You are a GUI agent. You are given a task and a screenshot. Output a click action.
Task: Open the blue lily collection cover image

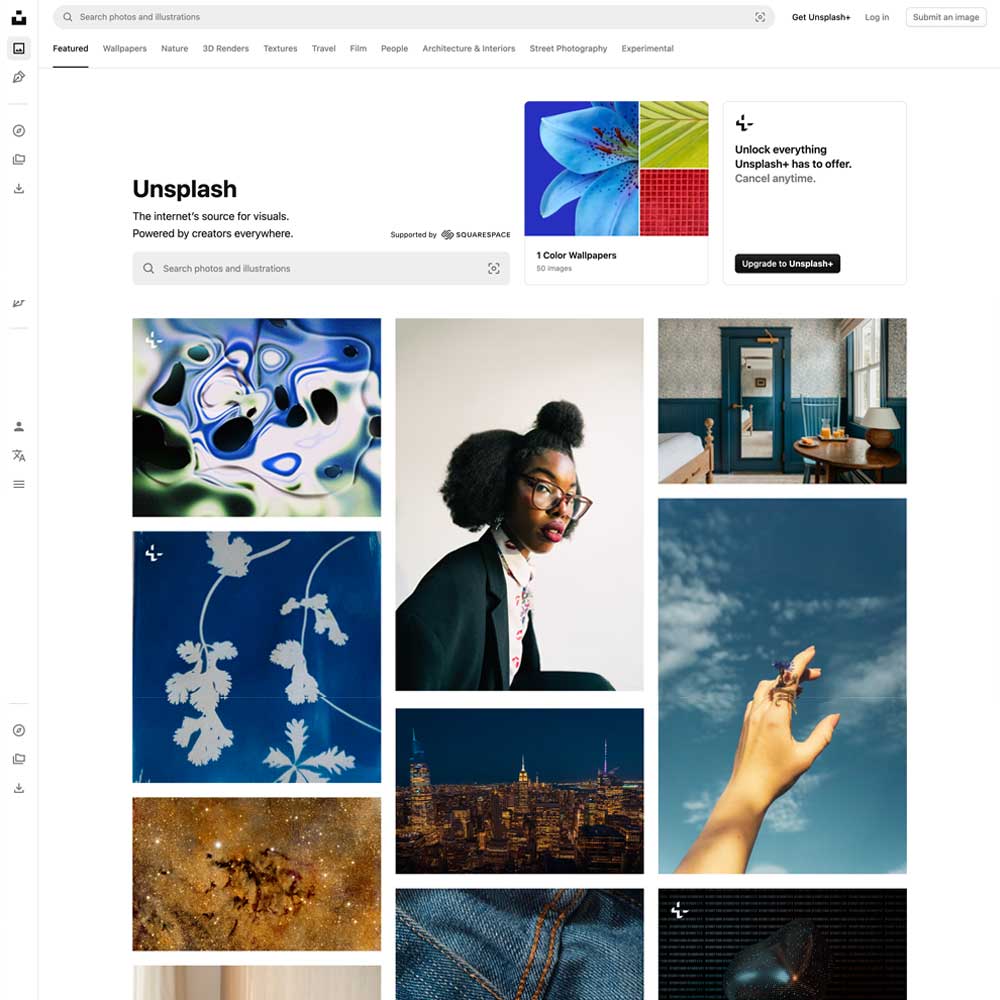(x=581, y=168)
